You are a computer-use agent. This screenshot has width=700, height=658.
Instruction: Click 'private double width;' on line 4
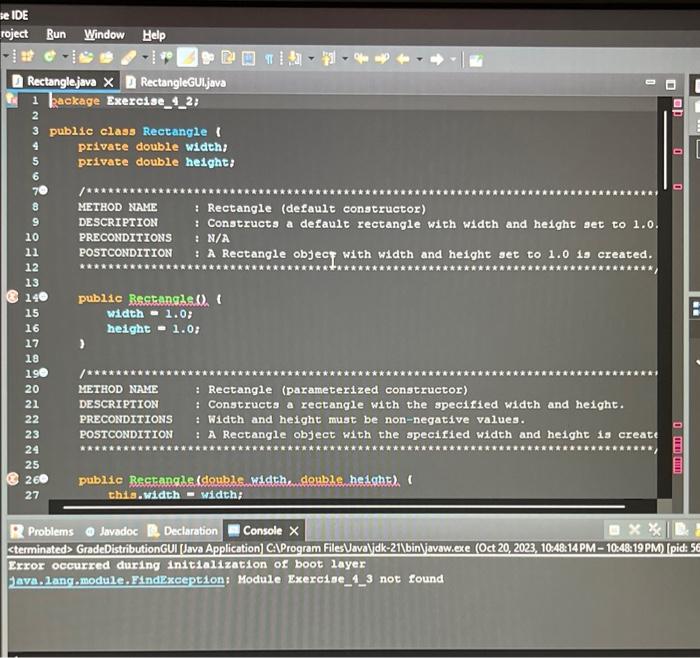(x=153, y=146)
